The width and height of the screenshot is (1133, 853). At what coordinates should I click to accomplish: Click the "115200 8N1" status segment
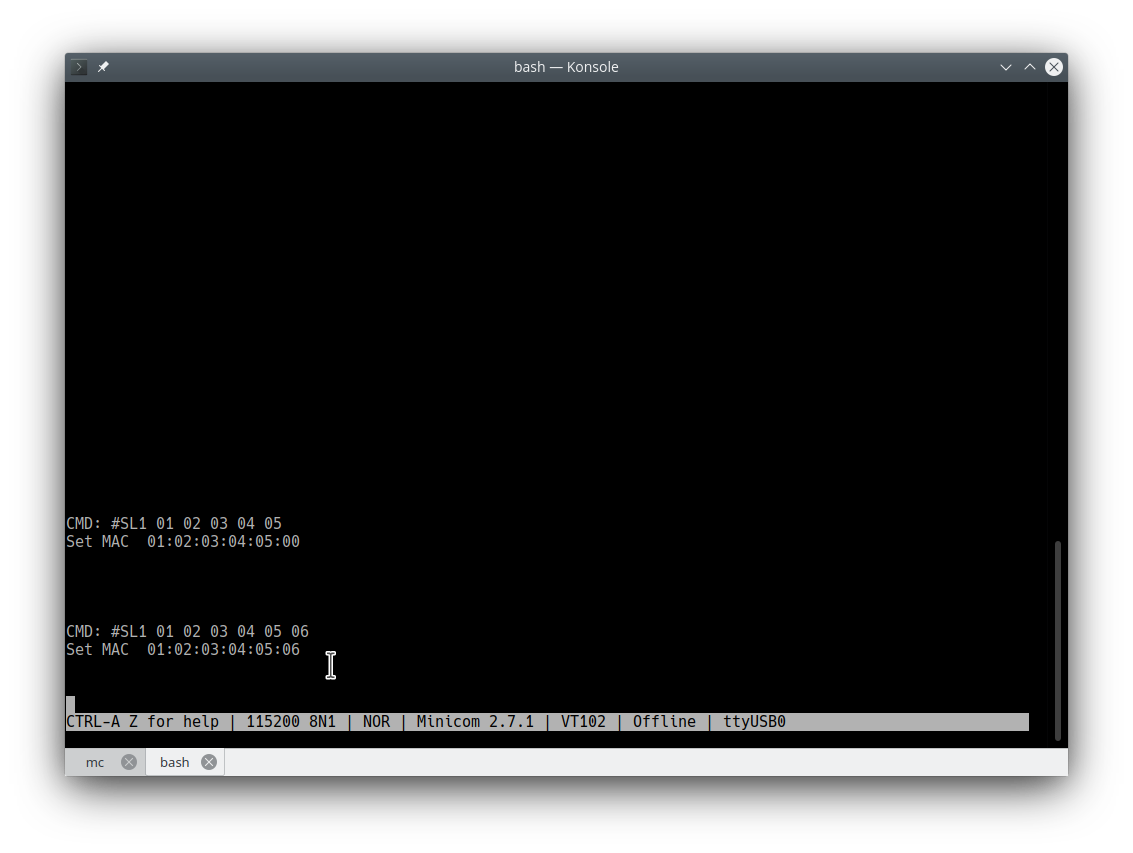pyautogui.click(x=291, y=722)
